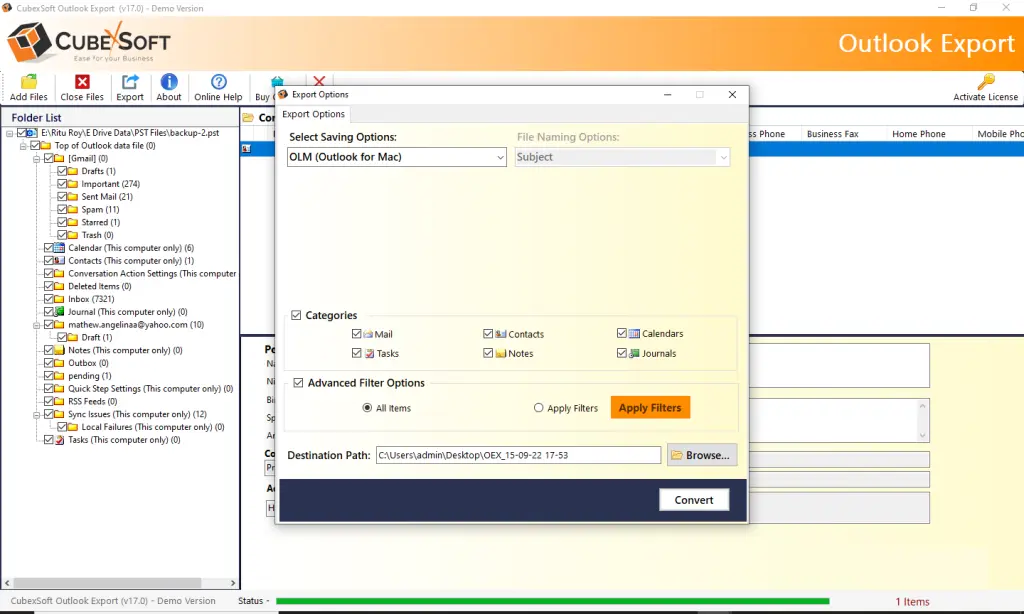Uncheck the Tasks category checkbox
This screenshot has width=1024, height=614.
pyautogui.click(x=357, y=353)
